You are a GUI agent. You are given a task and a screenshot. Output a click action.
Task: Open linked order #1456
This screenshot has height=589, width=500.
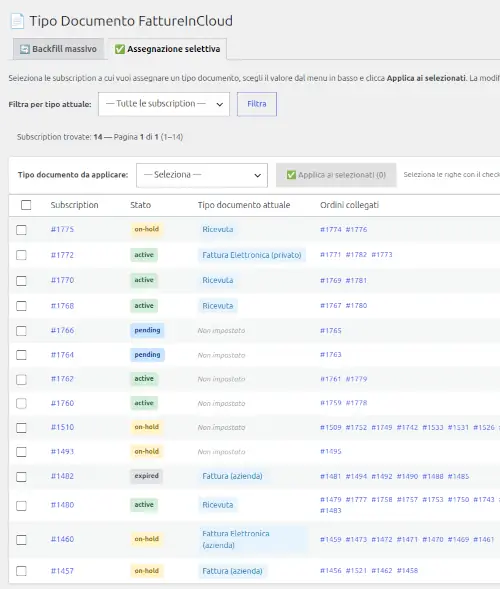point(331,571)
